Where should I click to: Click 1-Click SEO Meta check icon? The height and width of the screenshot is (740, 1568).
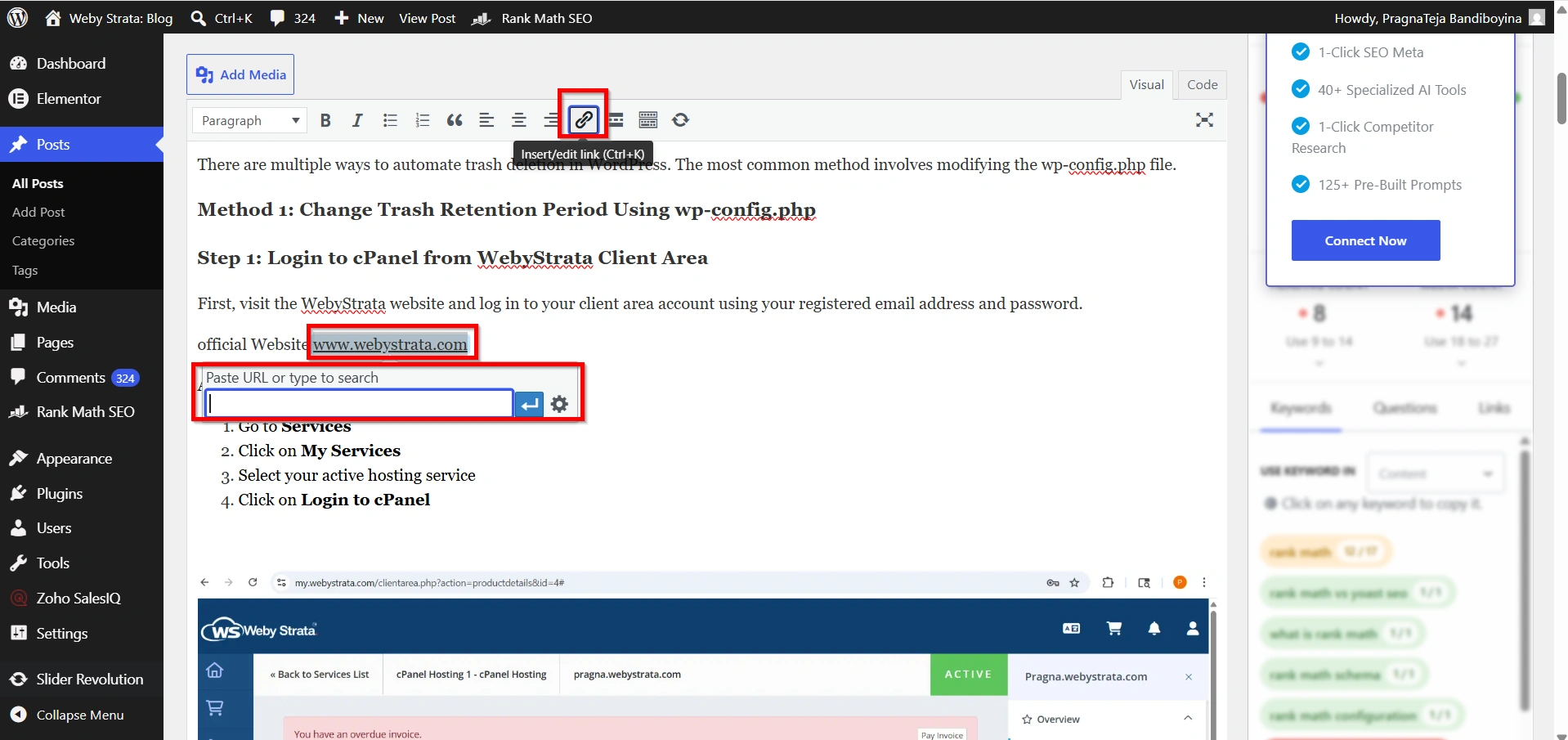pyautogui.click(x=1300, y=52)
